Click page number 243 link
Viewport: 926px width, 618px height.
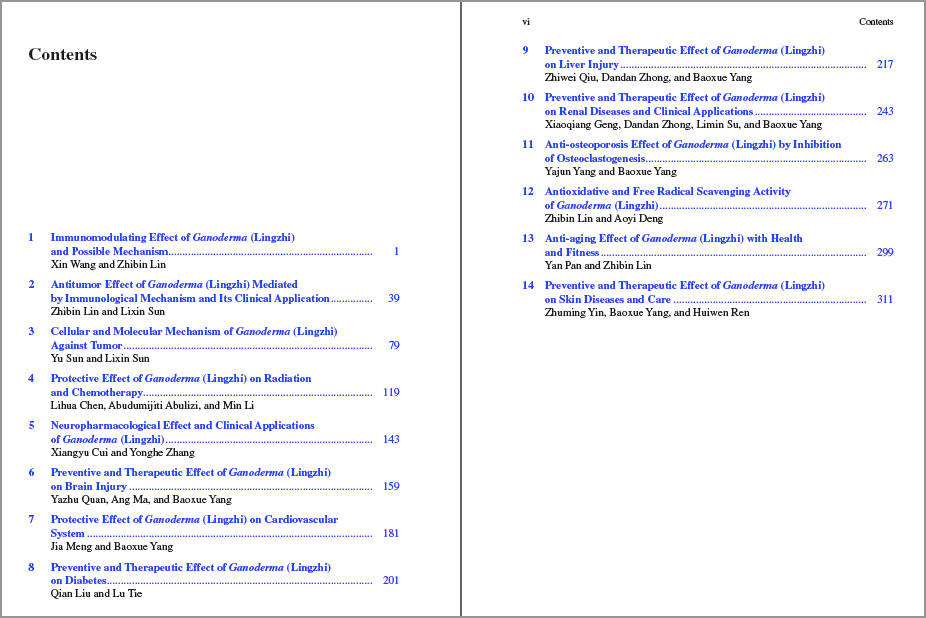point(885,112)
